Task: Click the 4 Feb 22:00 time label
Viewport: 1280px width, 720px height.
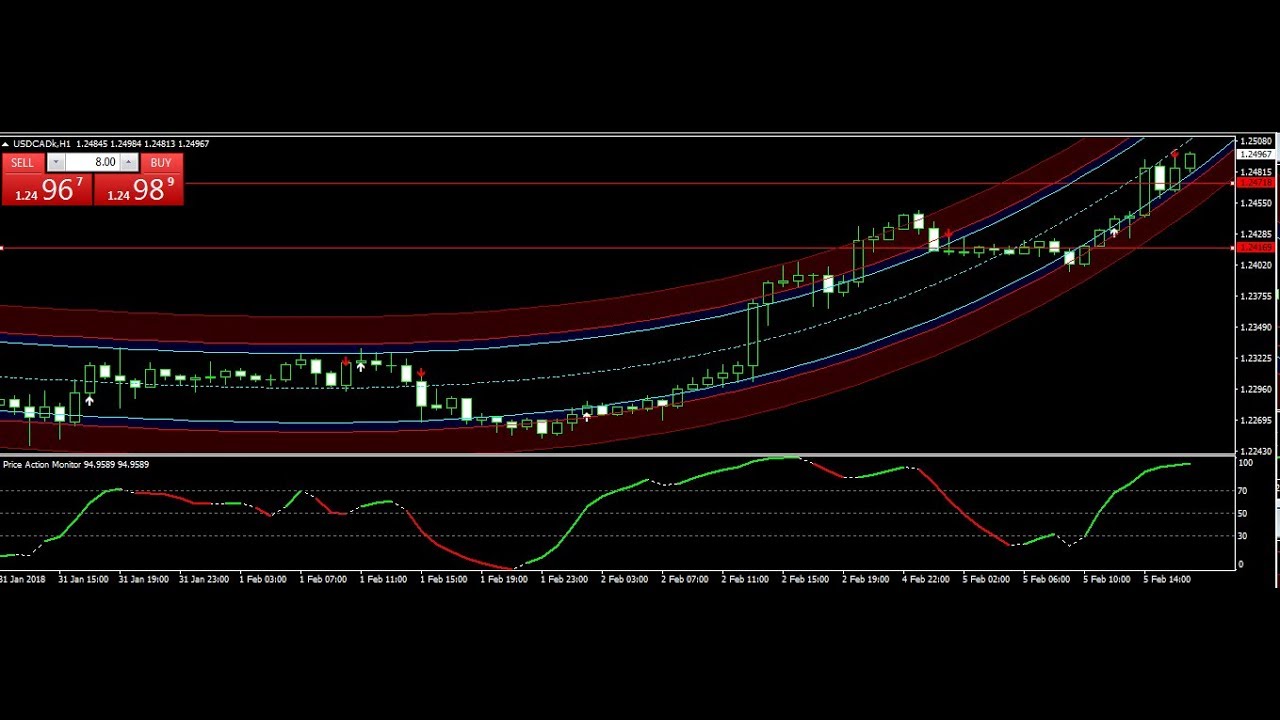Action: pos(926,579)
